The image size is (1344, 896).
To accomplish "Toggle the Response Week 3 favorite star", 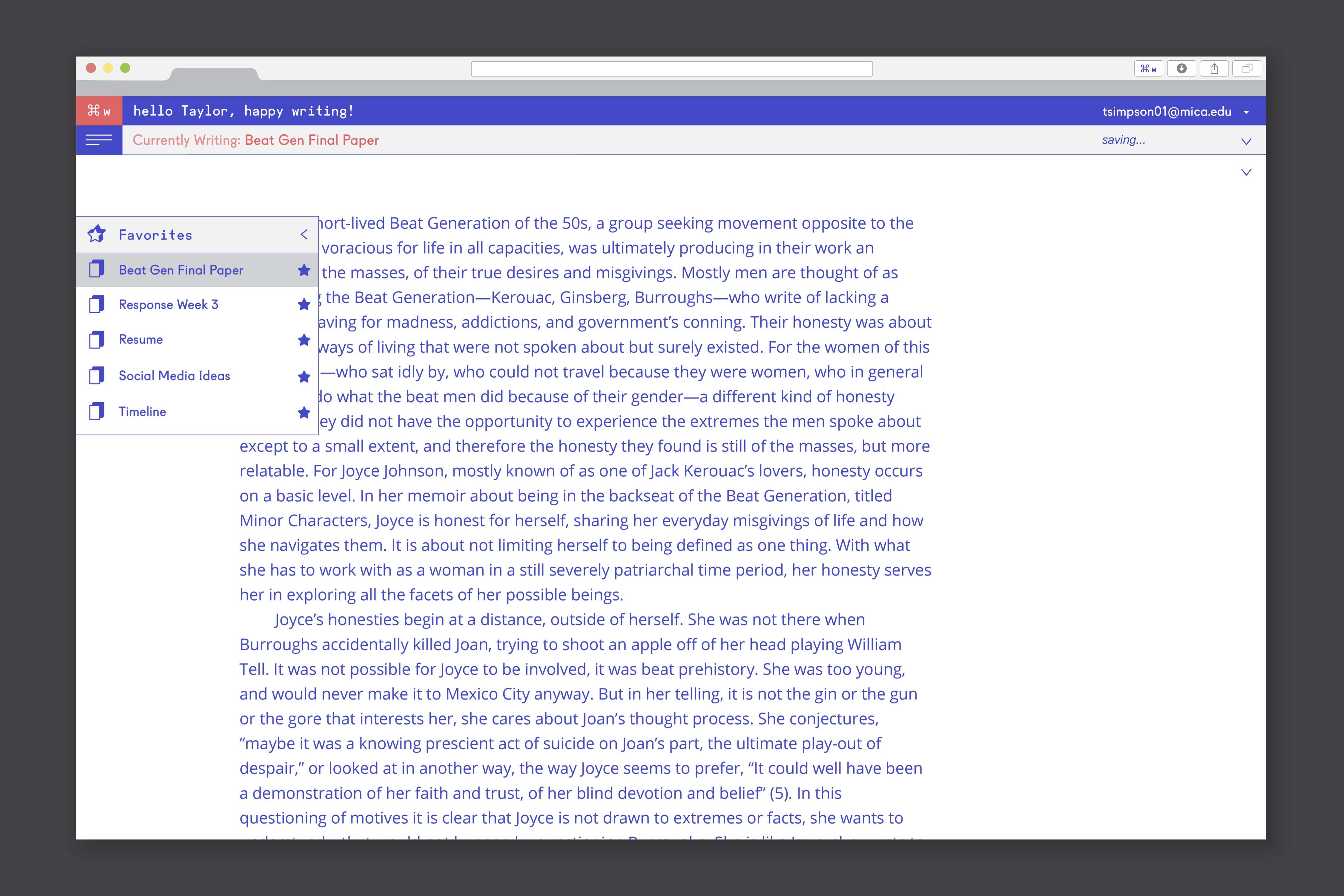I will pos(304,305).
